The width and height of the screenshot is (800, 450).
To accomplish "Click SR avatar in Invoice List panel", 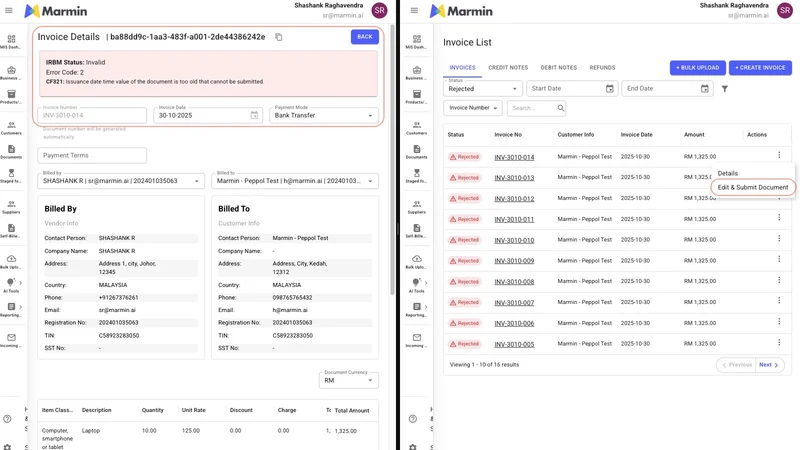I will coord(785,10).
